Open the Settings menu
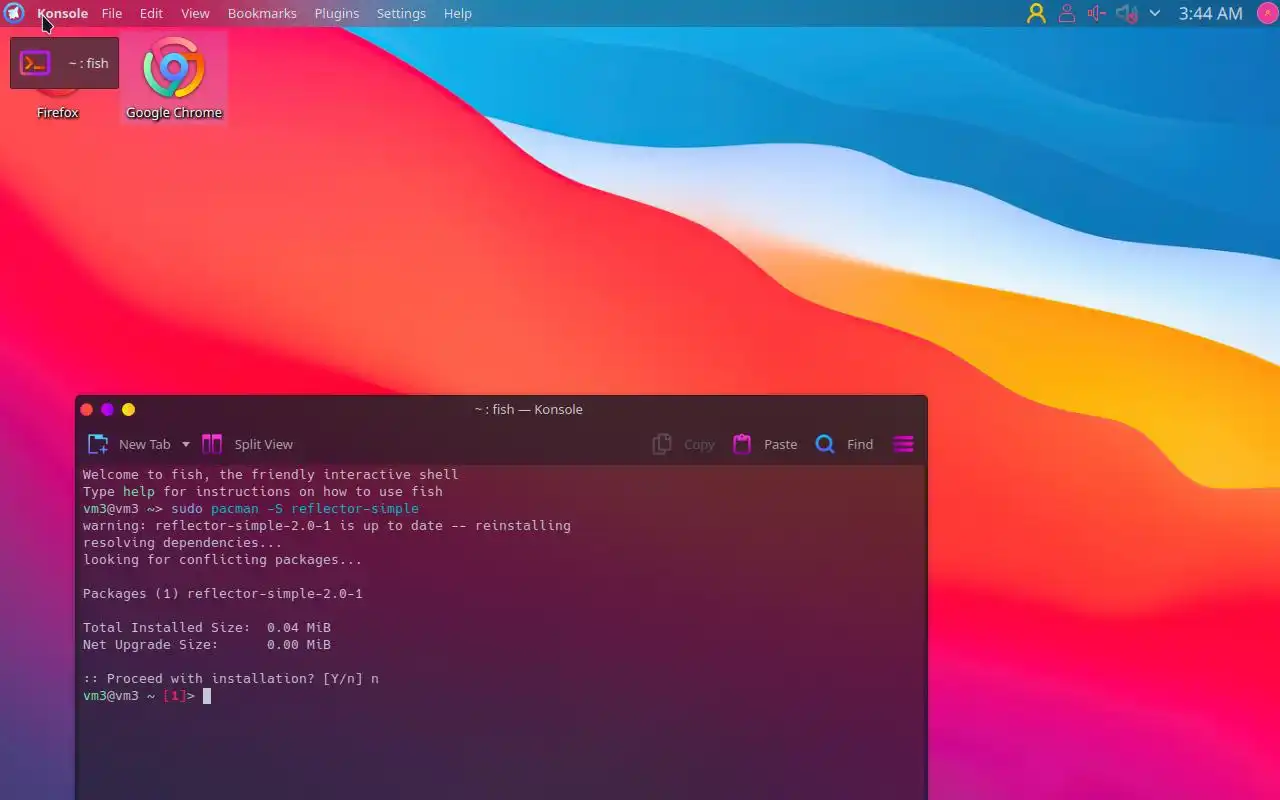1280x800 pixels. (401, 13)
